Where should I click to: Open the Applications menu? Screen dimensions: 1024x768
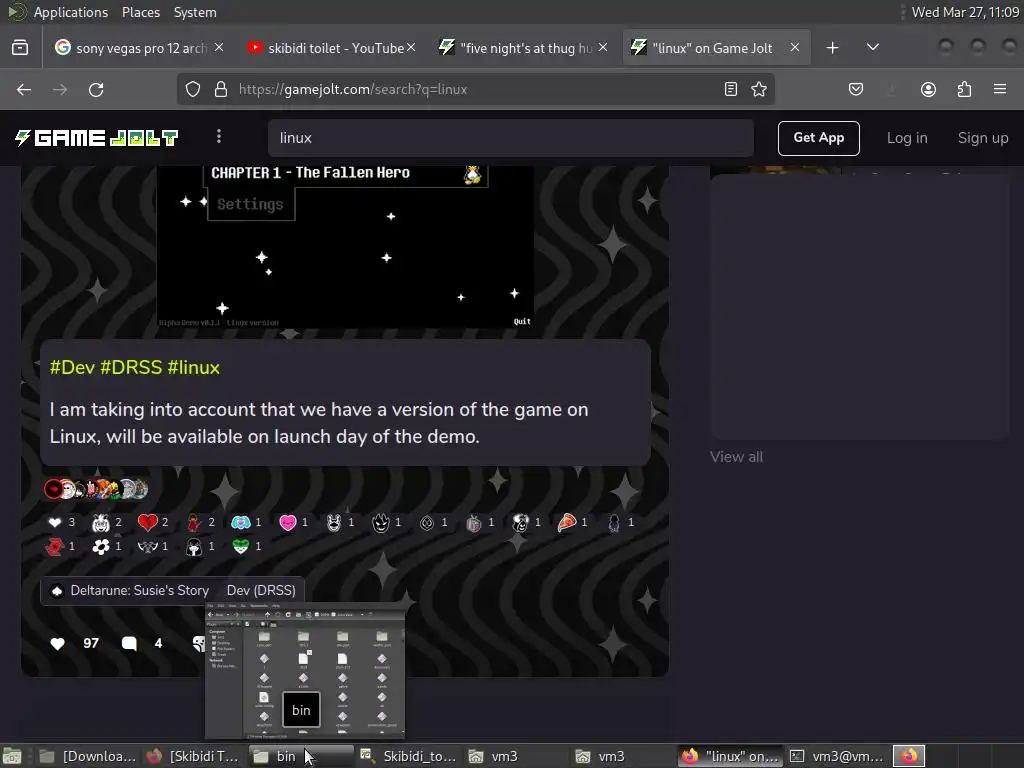pyautogui.click(x=71, y=12)
